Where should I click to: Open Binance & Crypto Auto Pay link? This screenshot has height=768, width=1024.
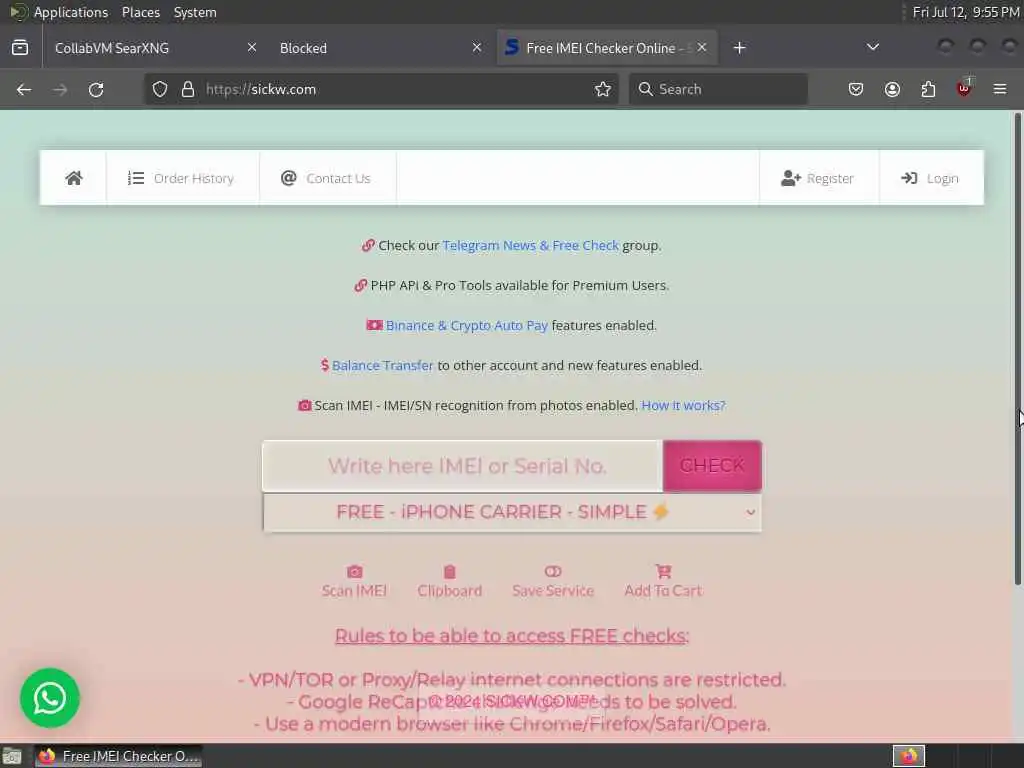(466, 325)
